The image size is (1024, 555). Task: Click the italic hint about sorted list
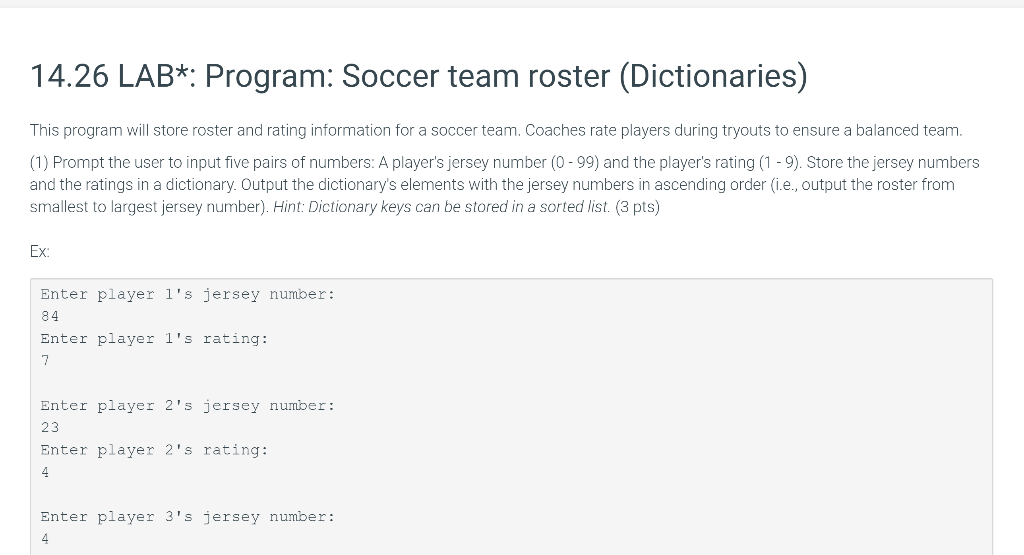point(441,207)
